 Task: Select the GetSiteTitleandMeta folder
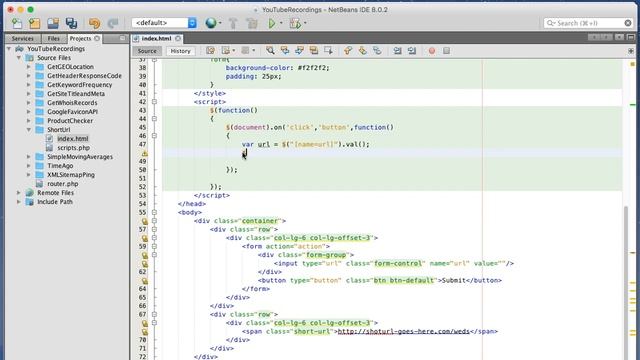(76, 93)
